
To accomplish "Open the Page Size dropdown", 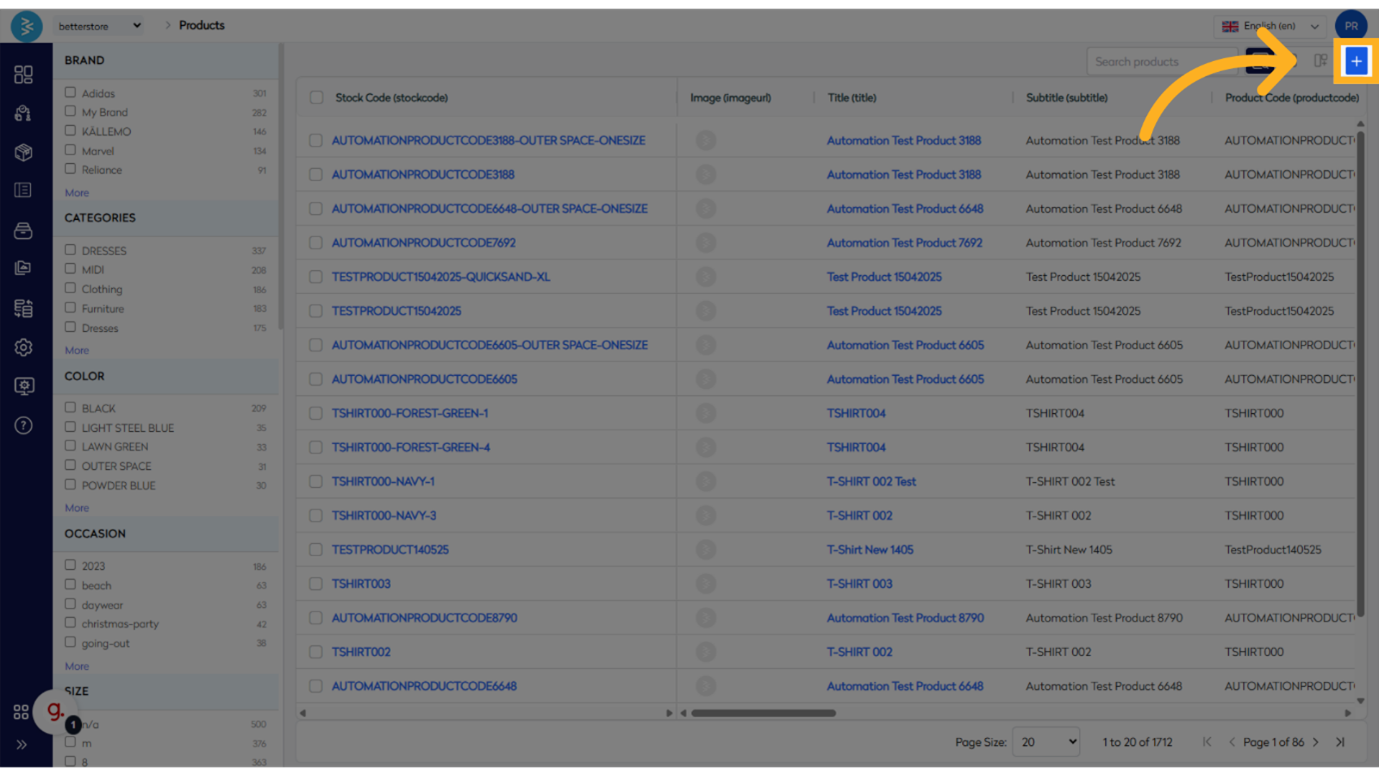I will click(x=1046, y=742).
